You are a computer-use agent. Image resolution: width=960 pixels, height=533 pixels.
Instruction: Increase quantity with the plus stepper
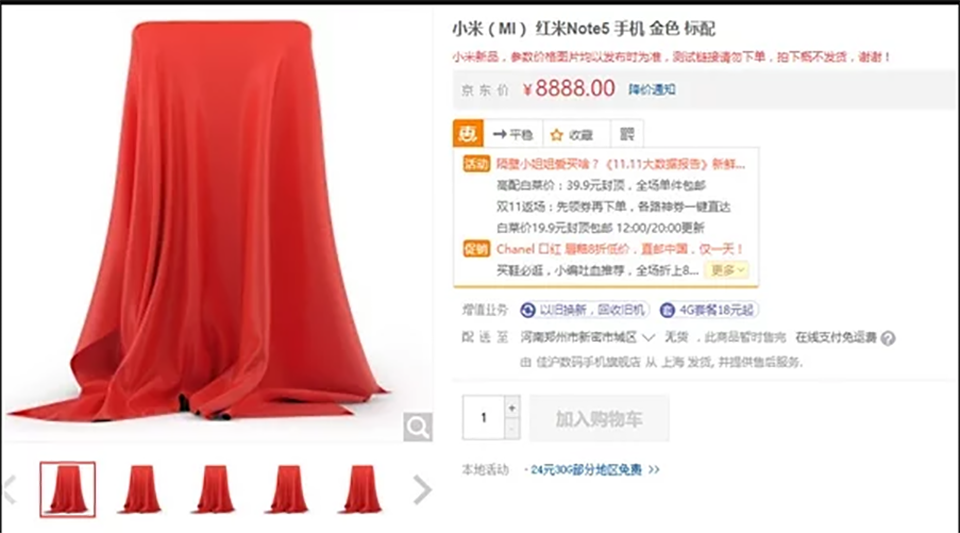[512, 408]
